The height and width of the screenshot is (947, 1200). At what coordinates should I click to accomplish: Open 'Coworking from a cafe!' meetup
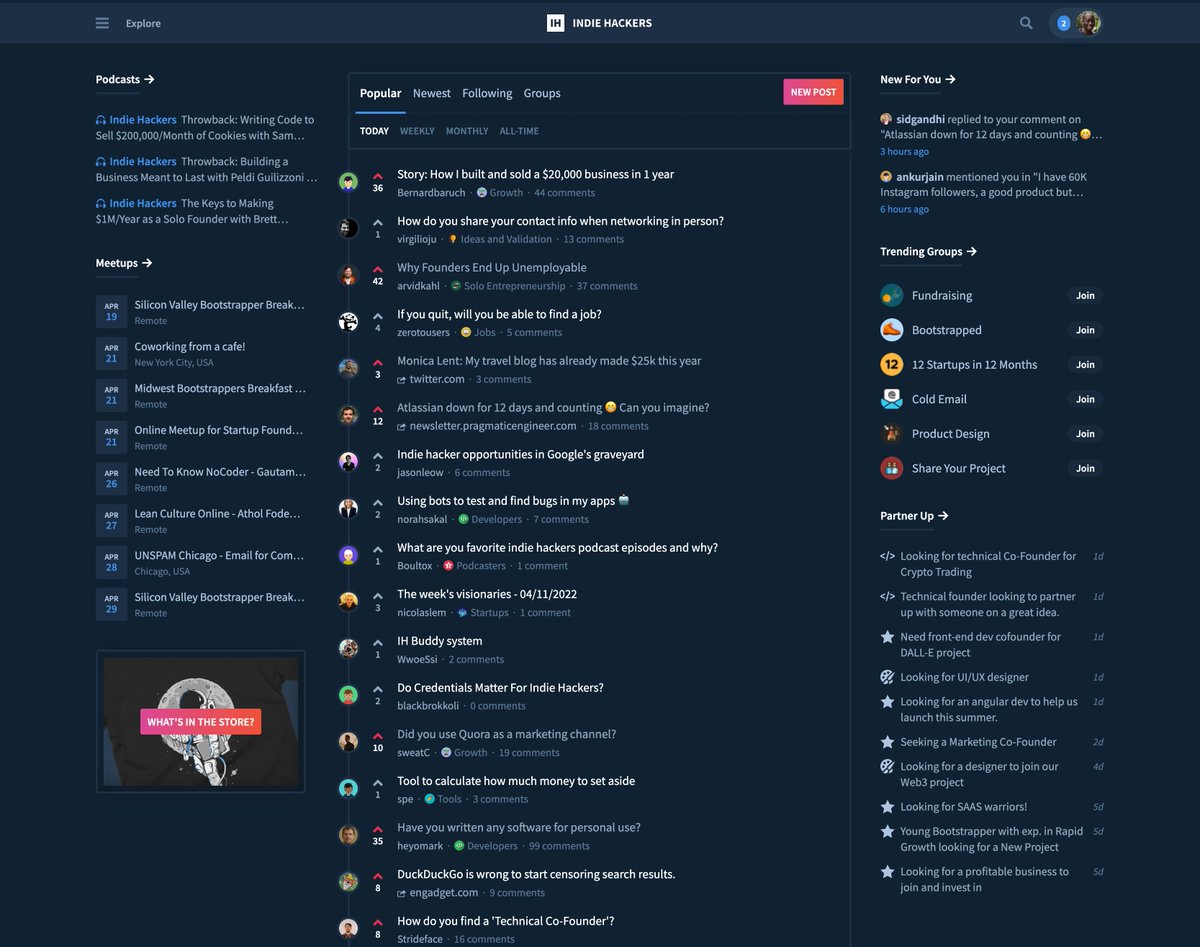(190, 346)
